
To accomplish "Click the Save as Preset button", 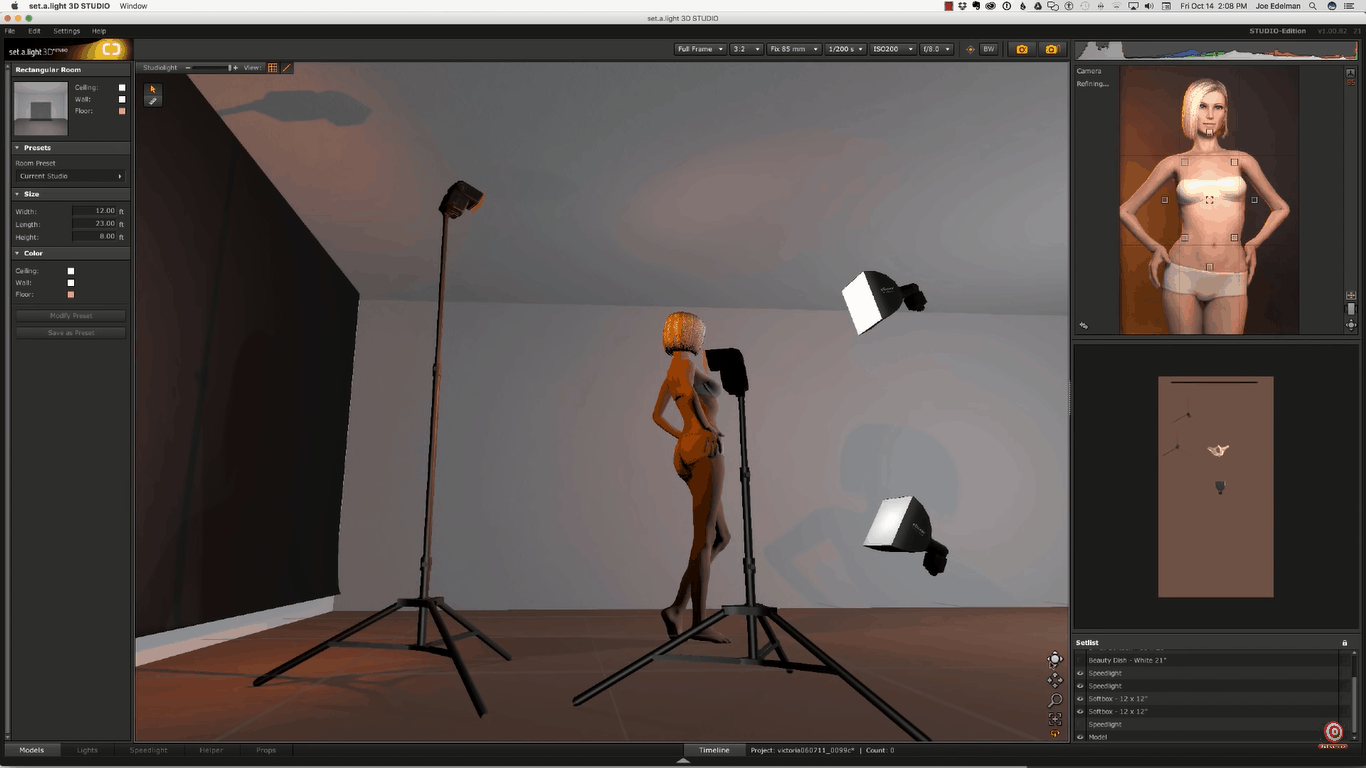I will pyautogui.click(x=71, y=333).
